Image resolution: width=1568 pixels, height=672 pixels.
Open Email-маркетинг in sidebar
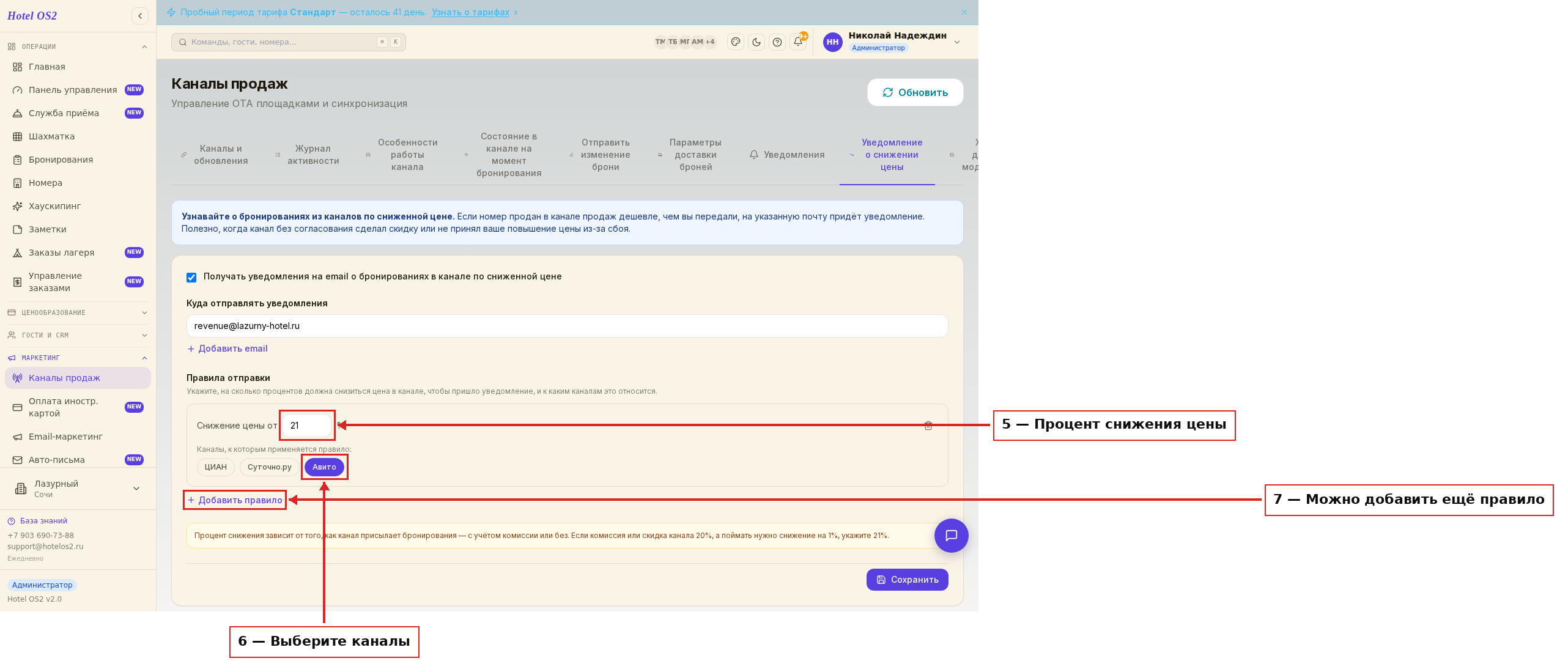point(78,437)
